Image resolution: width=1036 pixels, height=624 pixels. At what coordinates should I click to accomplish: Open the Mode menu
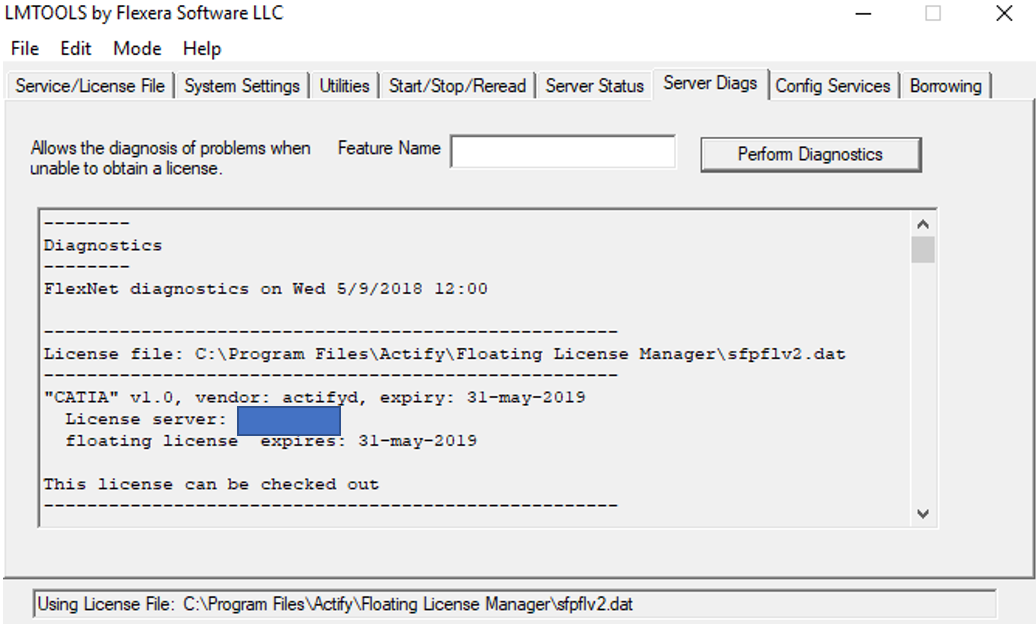pyautogui.click(x=137, y=49)
